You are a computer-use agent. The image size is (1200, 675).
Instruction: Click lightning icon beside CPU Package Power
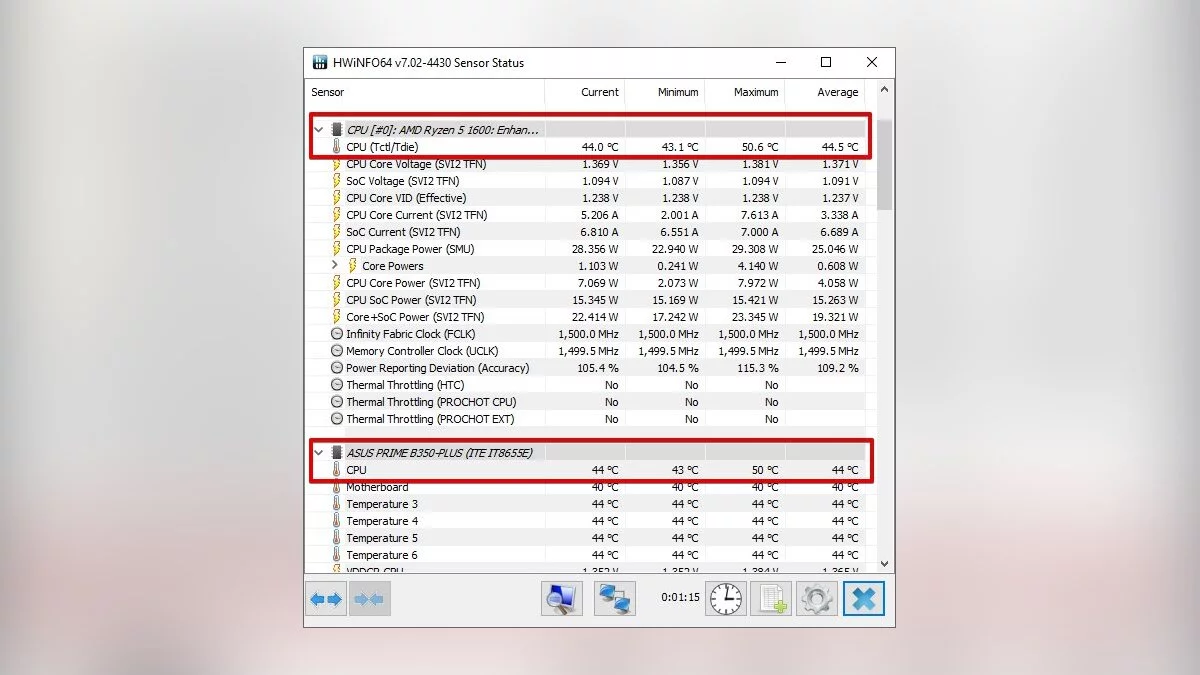(x=336, y=249)
